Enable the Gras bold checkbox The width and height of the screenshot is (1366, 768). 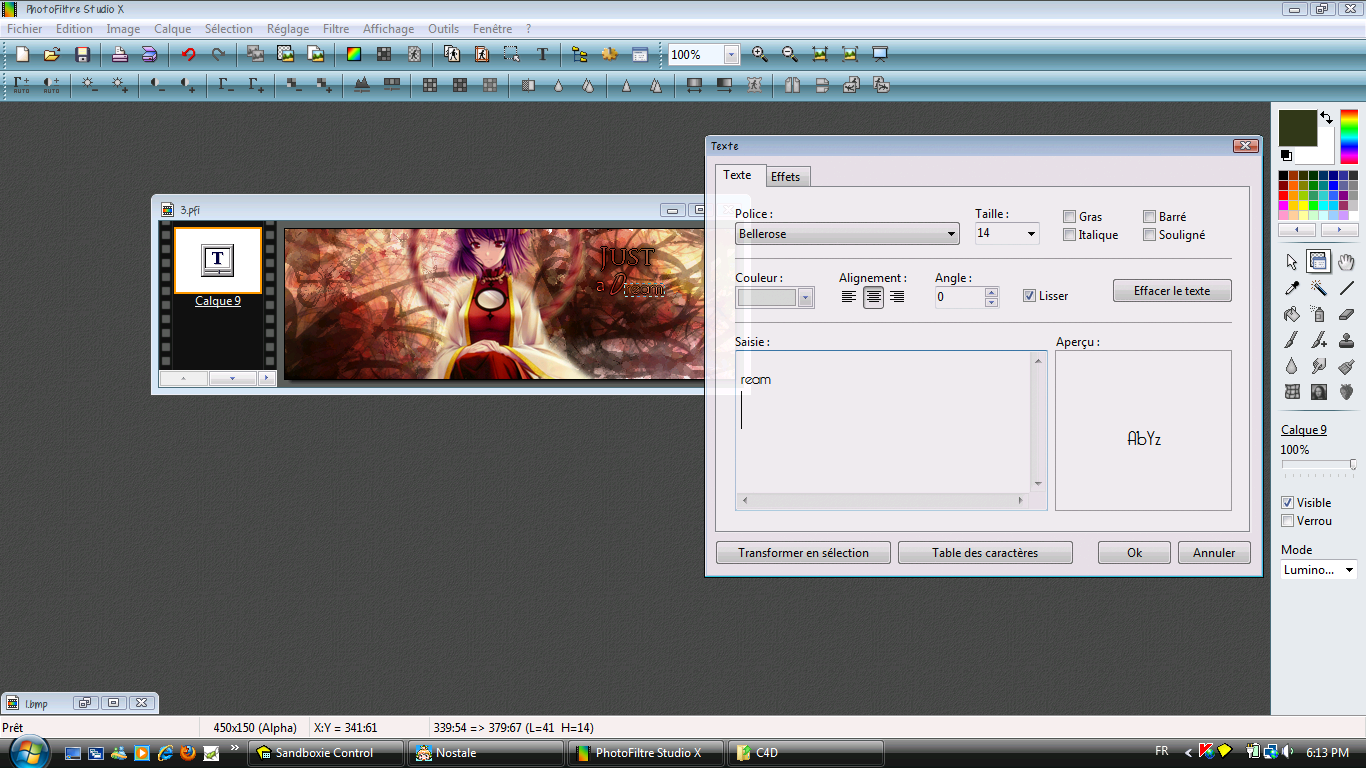(x=1069, y=216)
